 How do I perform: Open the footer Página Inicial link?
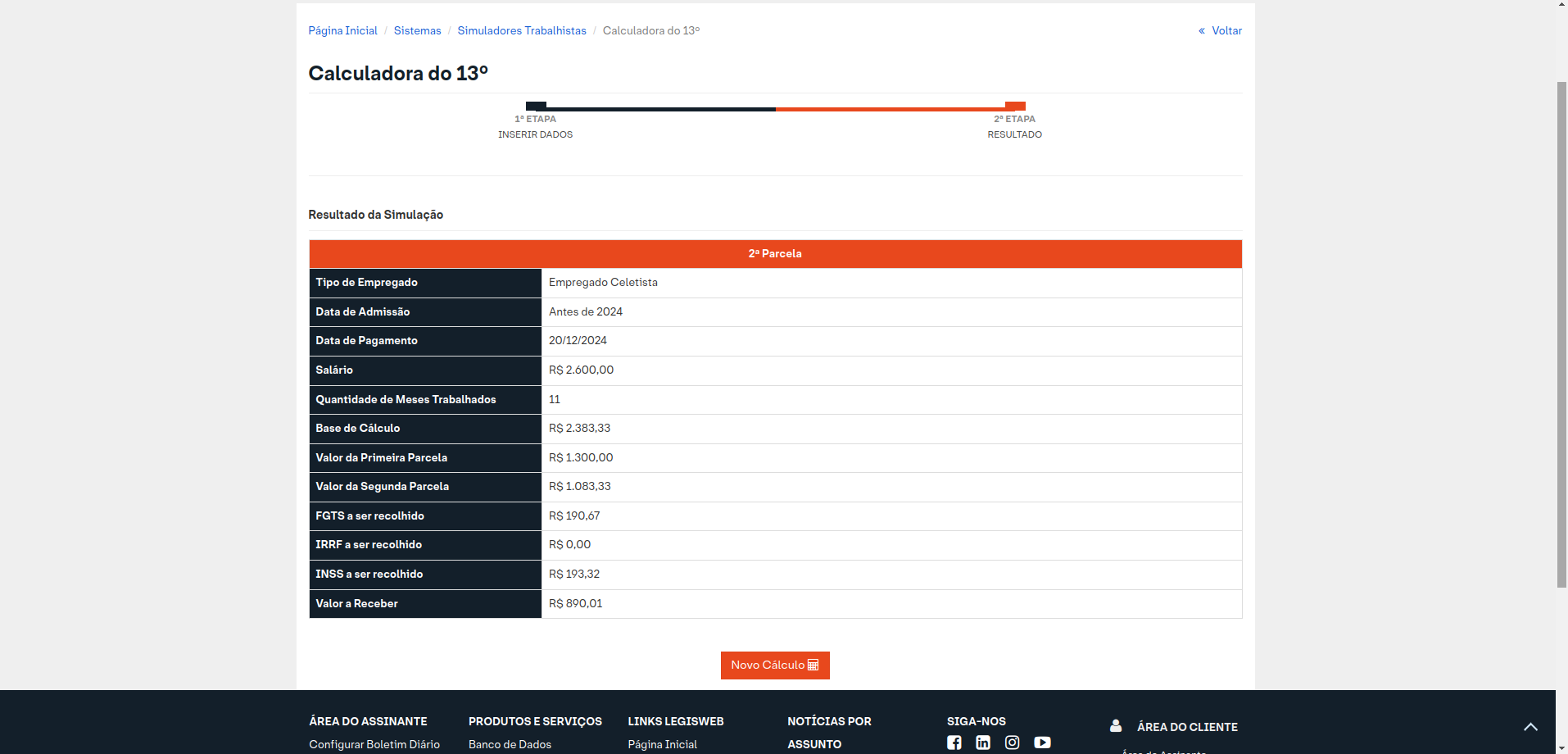[x=662, y=744]
